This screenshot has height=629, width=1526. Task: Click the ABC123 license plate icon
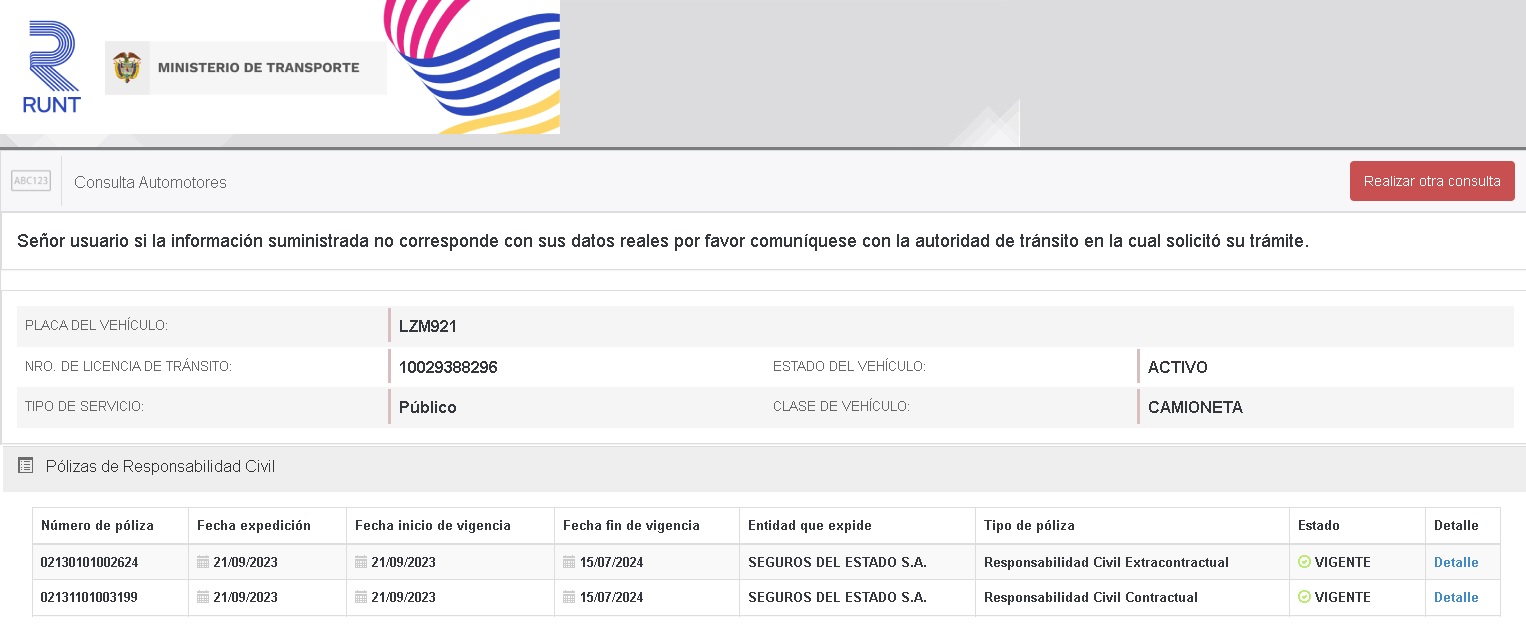(x=31, y=181)
